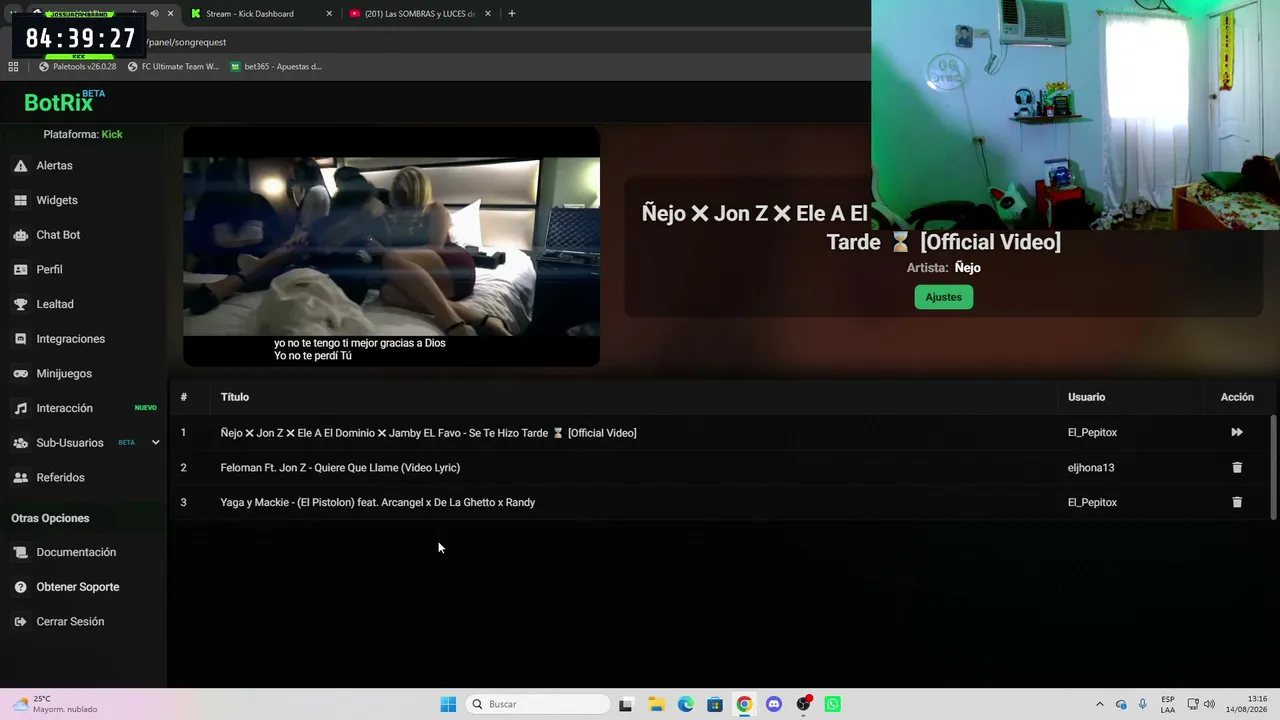This screenshot has width=1280, height=720.
Task: Click the Perfil card icon
Action: [x=20, y=270]
